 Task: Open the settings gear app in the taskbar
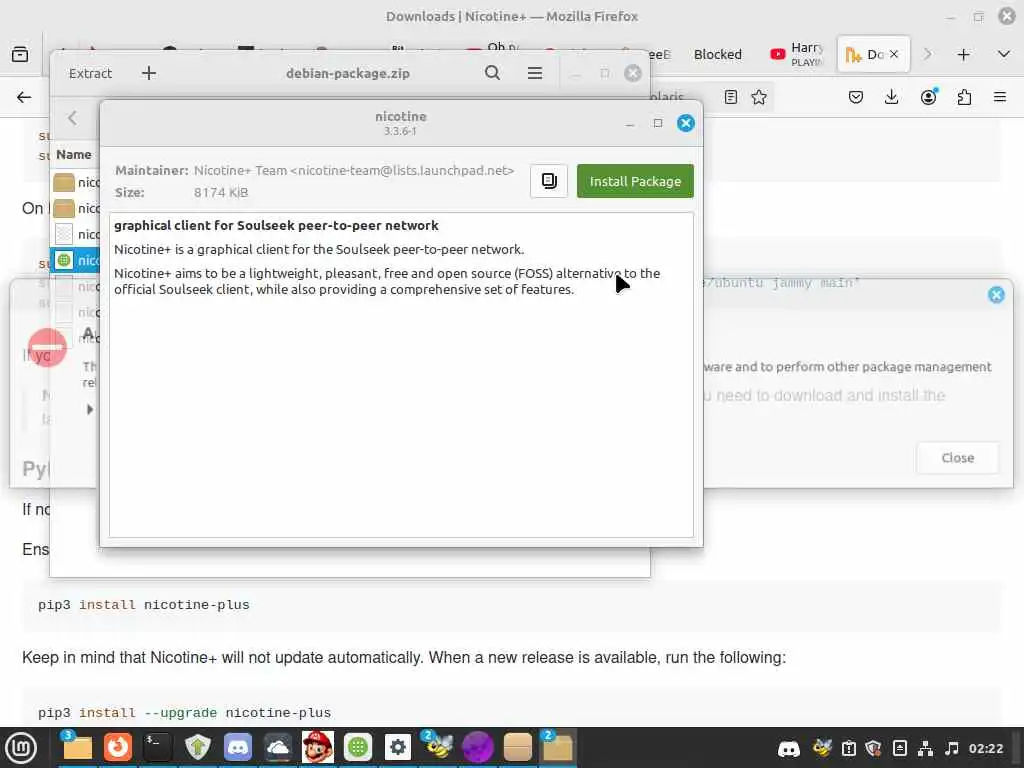(398, 747)
